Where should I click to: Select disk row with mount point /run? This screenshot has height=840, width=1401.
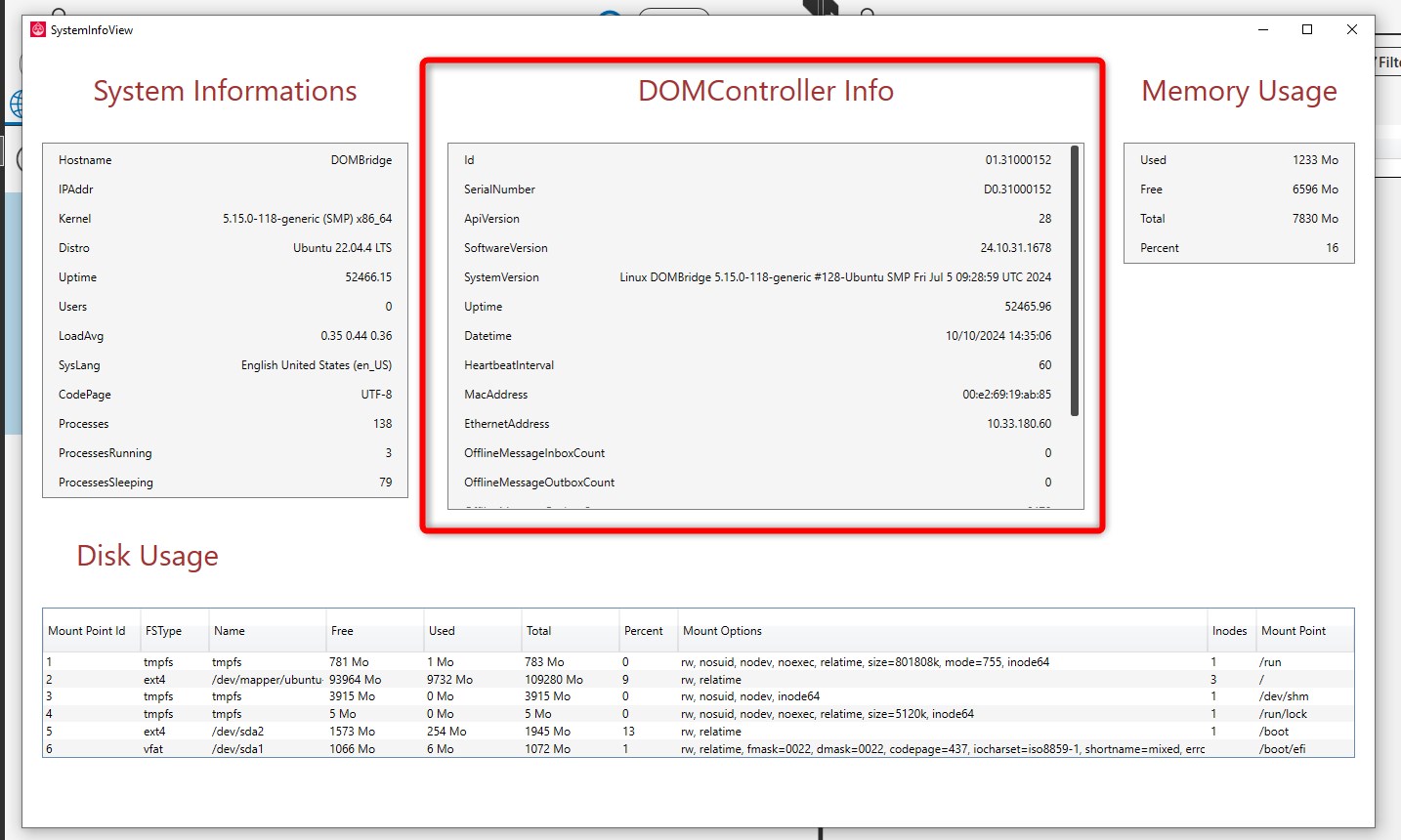pyautogui.click(x=699, y=662)
